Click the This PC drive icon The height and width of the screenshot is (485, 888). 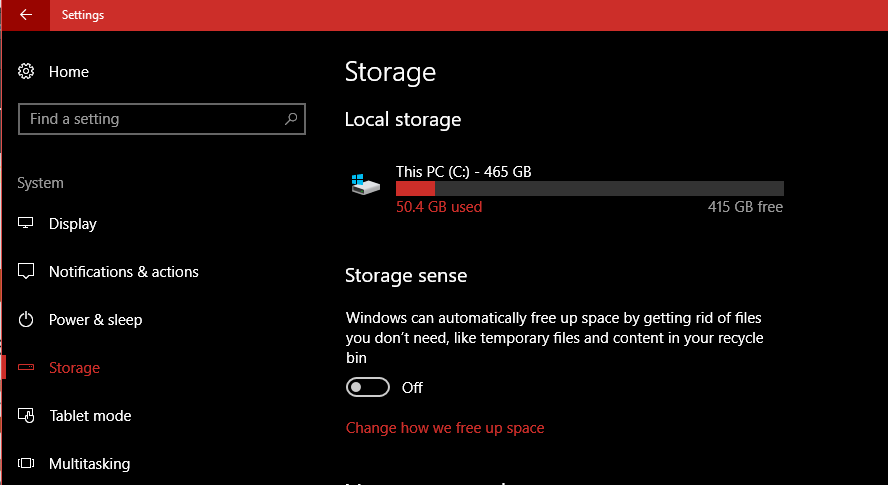click(366, 185)
